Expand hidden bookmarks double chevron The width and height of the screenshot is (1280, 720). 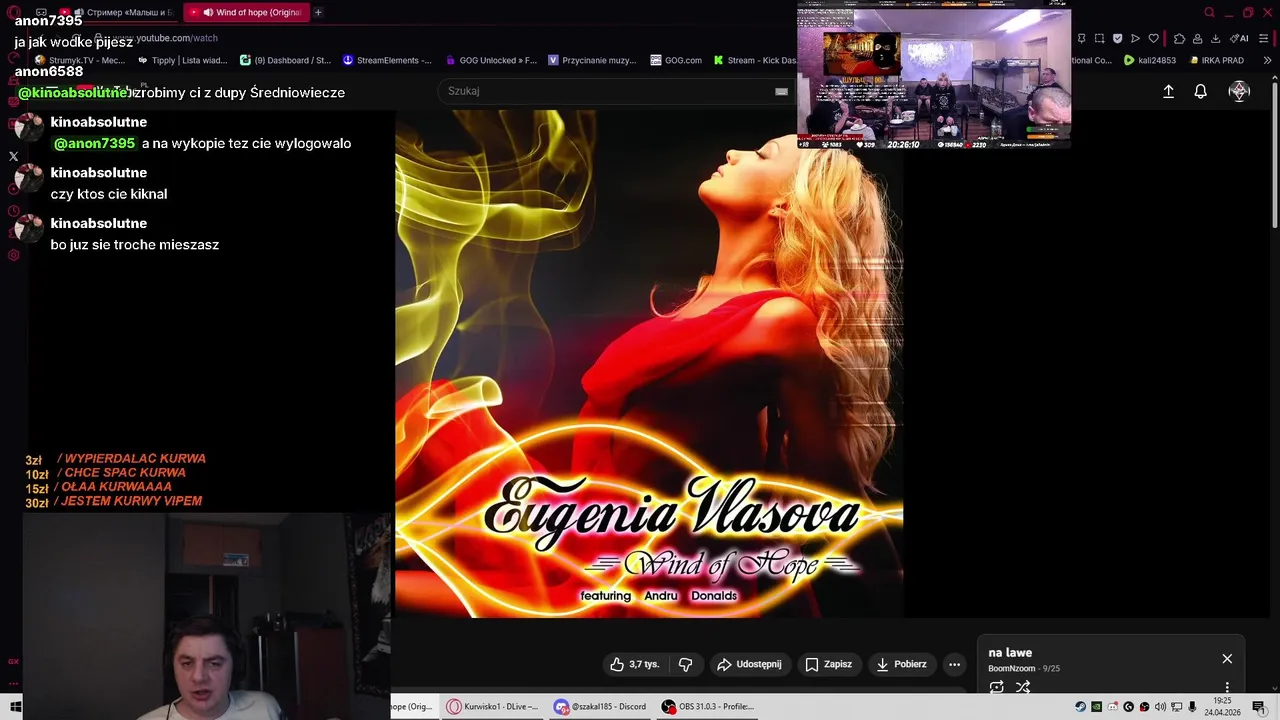click(x=1268, y=60)
